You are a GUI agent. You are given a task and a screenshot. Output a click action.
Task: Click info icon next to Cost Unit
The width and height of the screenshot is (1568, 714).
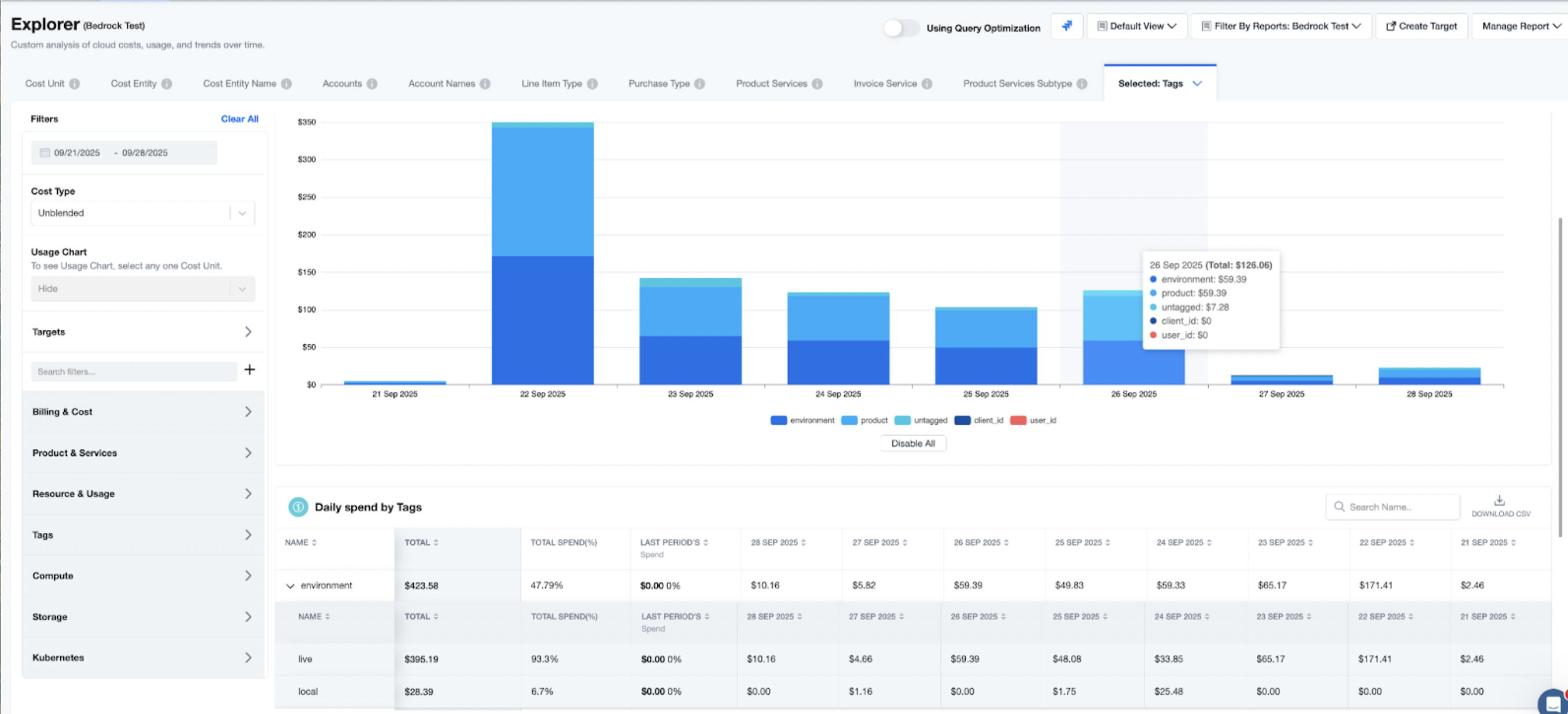pos(74,84)
